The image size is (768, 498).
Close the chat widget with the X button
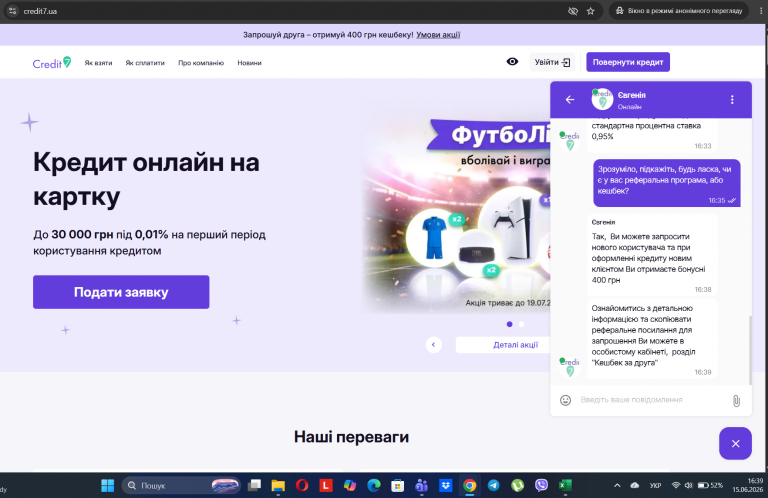(x=735, y=444)
